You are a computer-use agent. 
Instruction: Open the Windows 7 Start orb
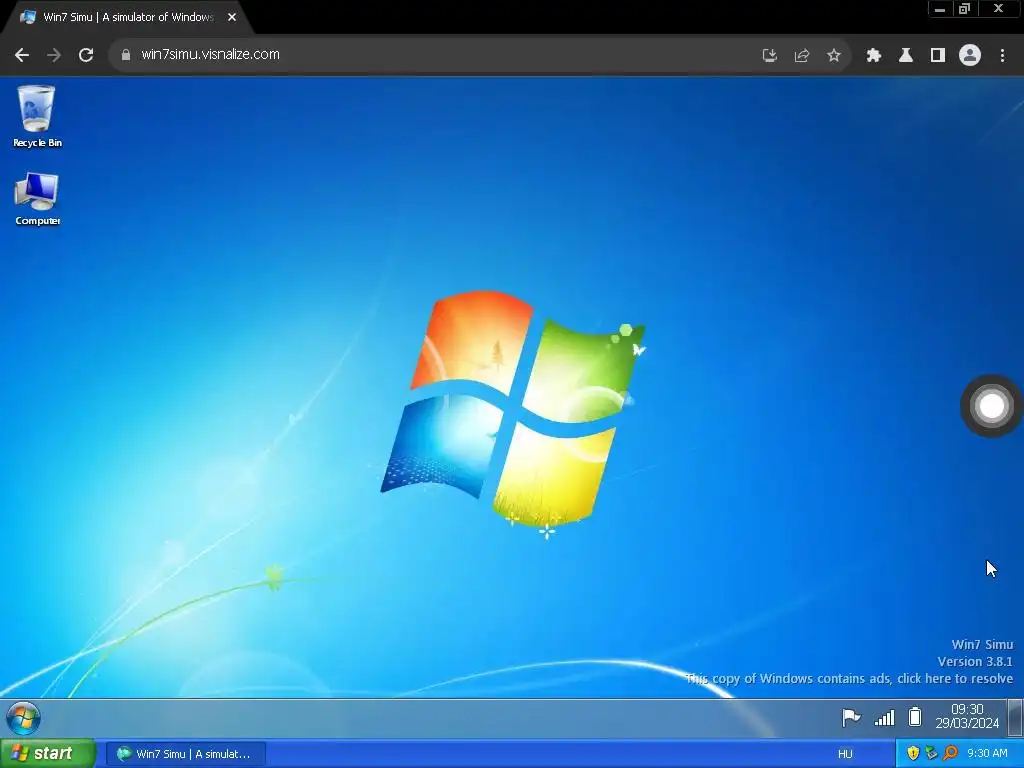point(24,718)
